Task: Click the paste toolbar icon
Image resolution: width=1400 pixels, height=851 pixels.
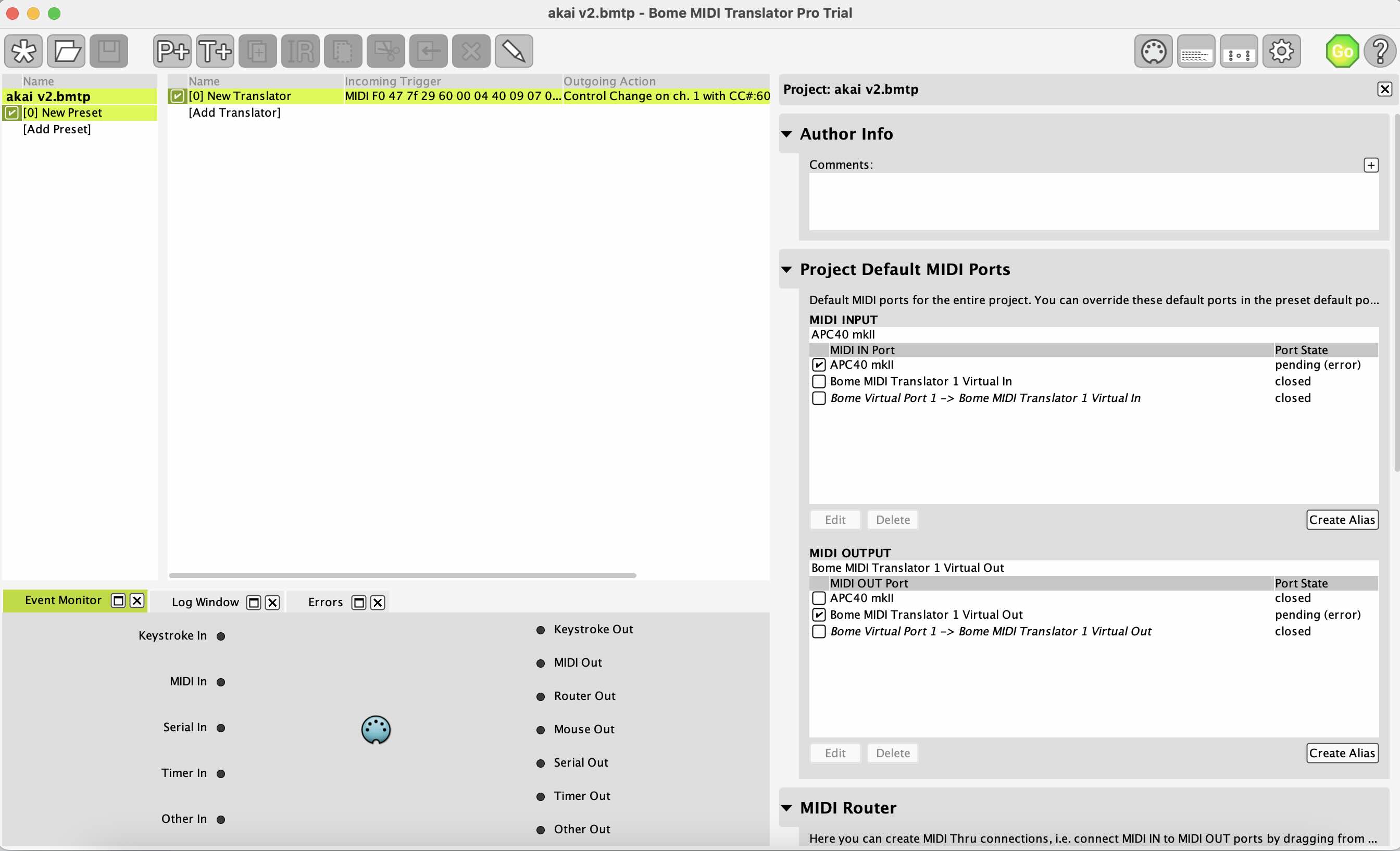Action: click(428, 51)
